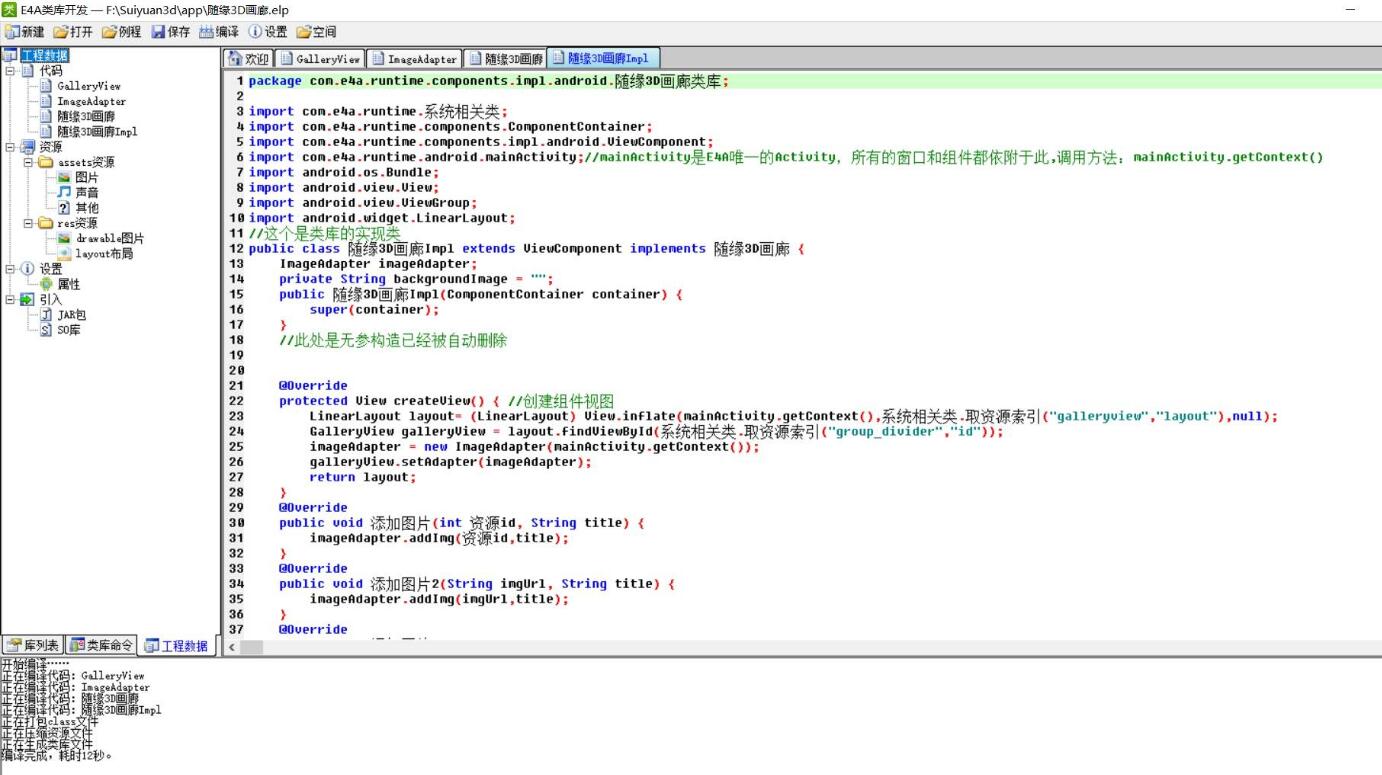Click the 打开 (Open) toolbar button
This screenshot has height=775, width=1382.
[x=73, y=32]
